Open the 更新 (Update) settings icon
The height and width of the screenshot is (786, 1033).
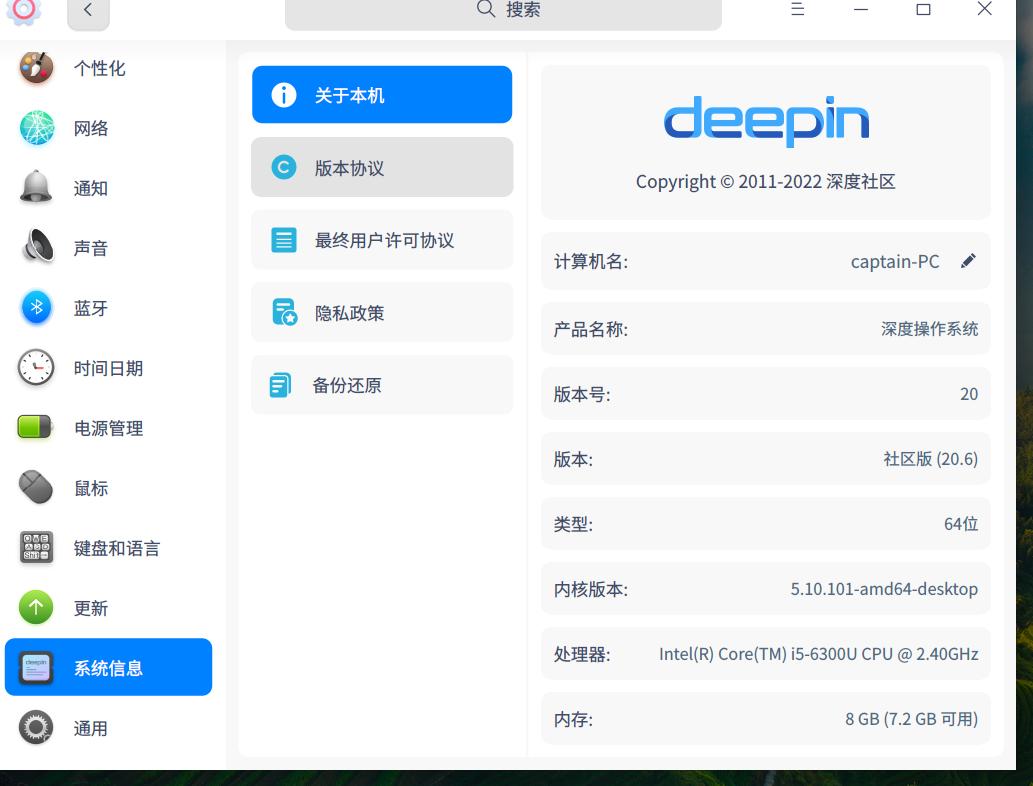coord(36,608)
